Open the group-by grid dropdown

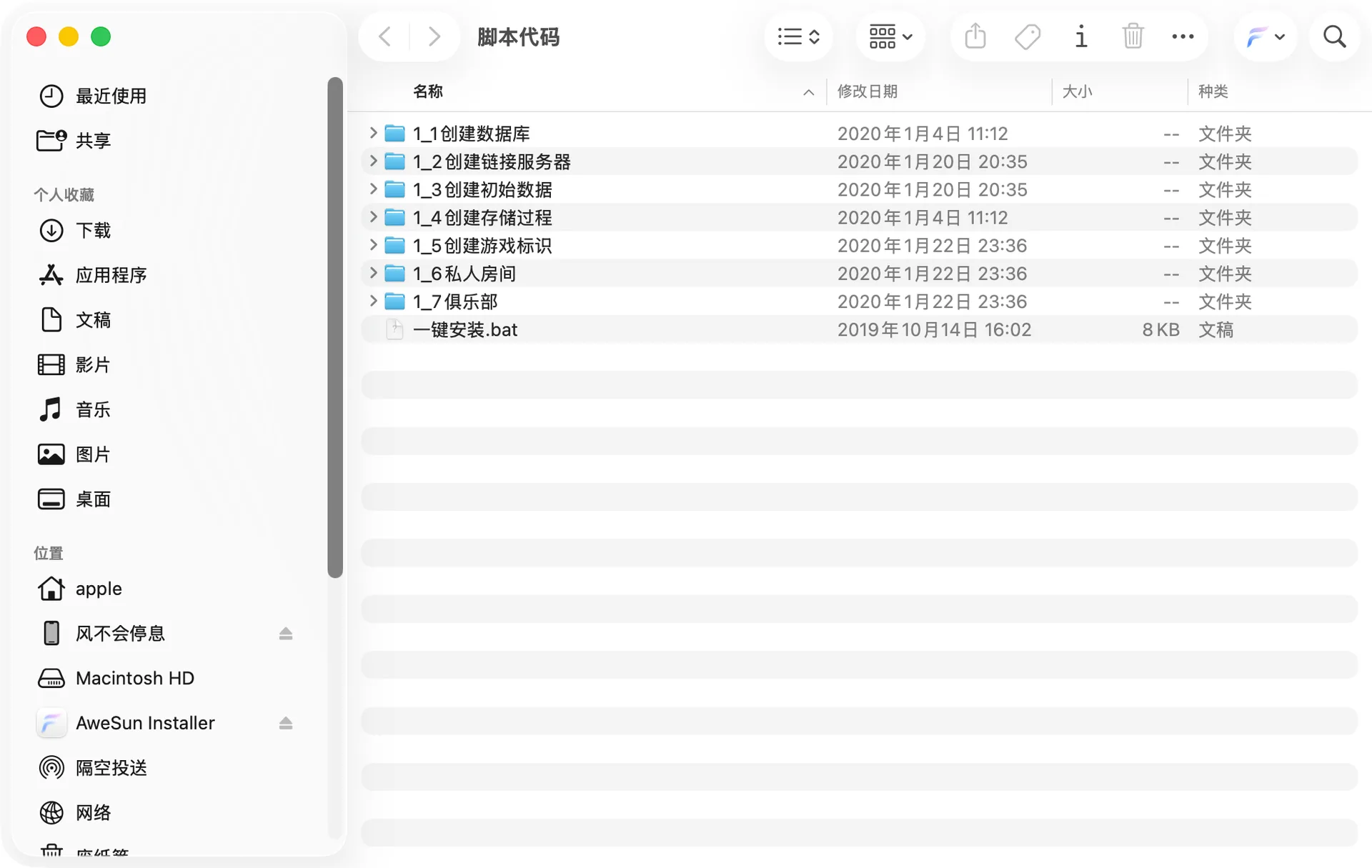(x=890, y=36)
